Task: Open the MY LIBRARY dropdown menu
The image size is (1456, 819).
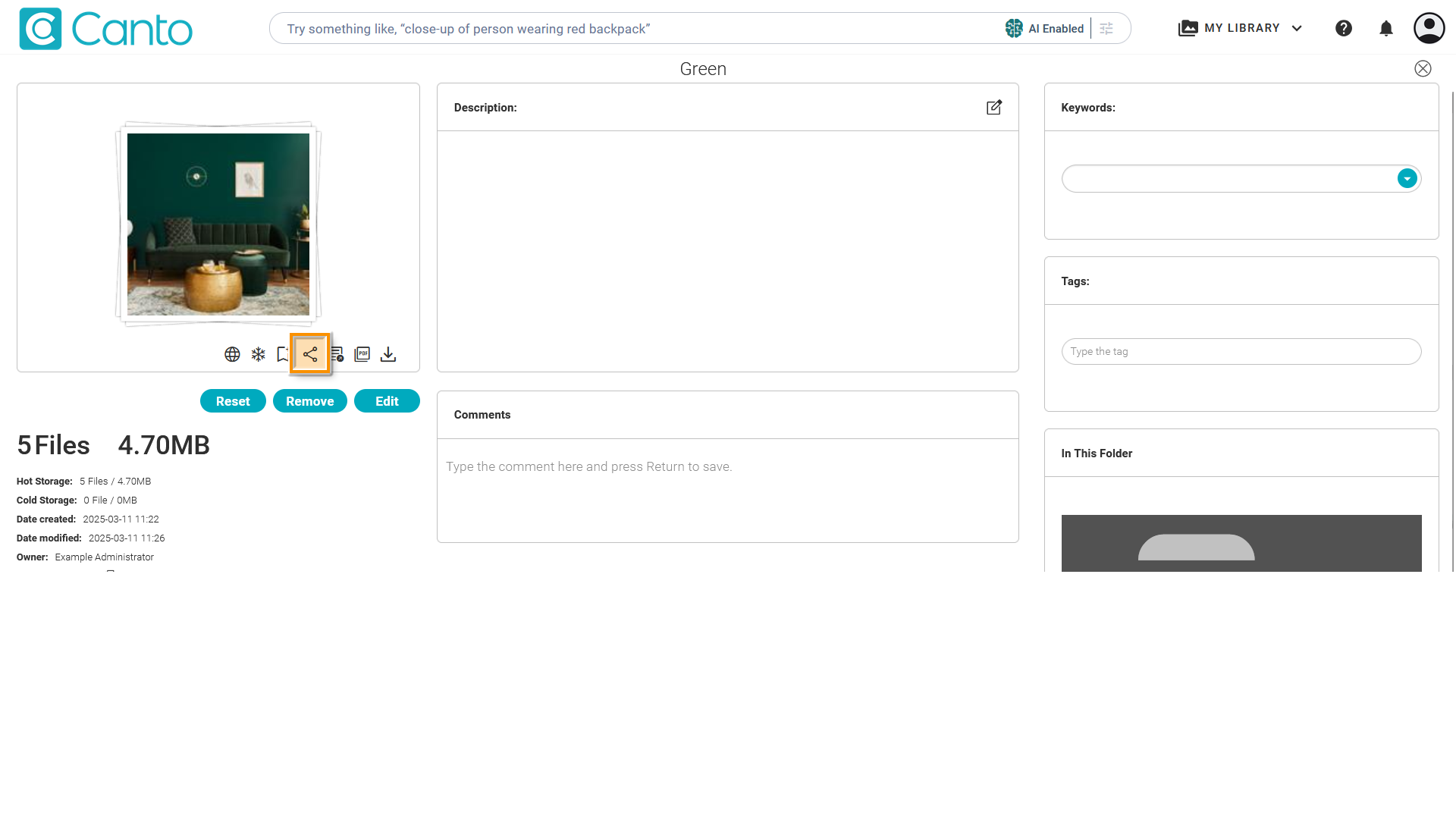Action: click(1241, 29)
